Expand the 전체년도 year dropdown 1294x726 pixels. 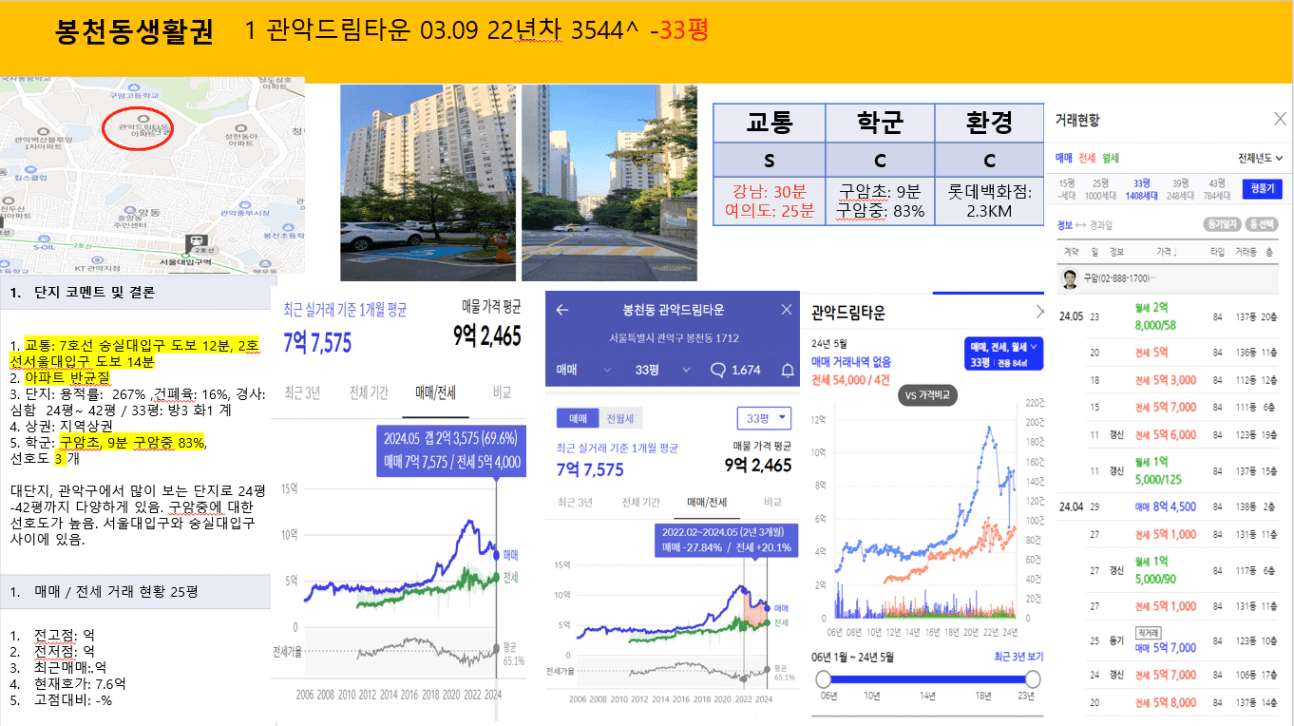tap(1260, 158)
